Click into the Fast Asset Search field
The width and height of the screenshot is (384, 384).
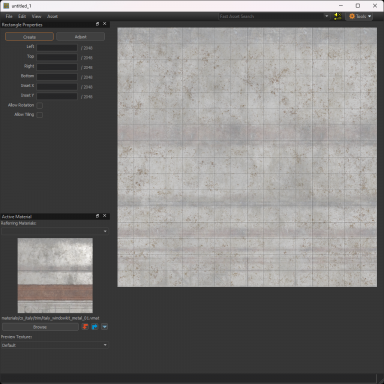271,16
